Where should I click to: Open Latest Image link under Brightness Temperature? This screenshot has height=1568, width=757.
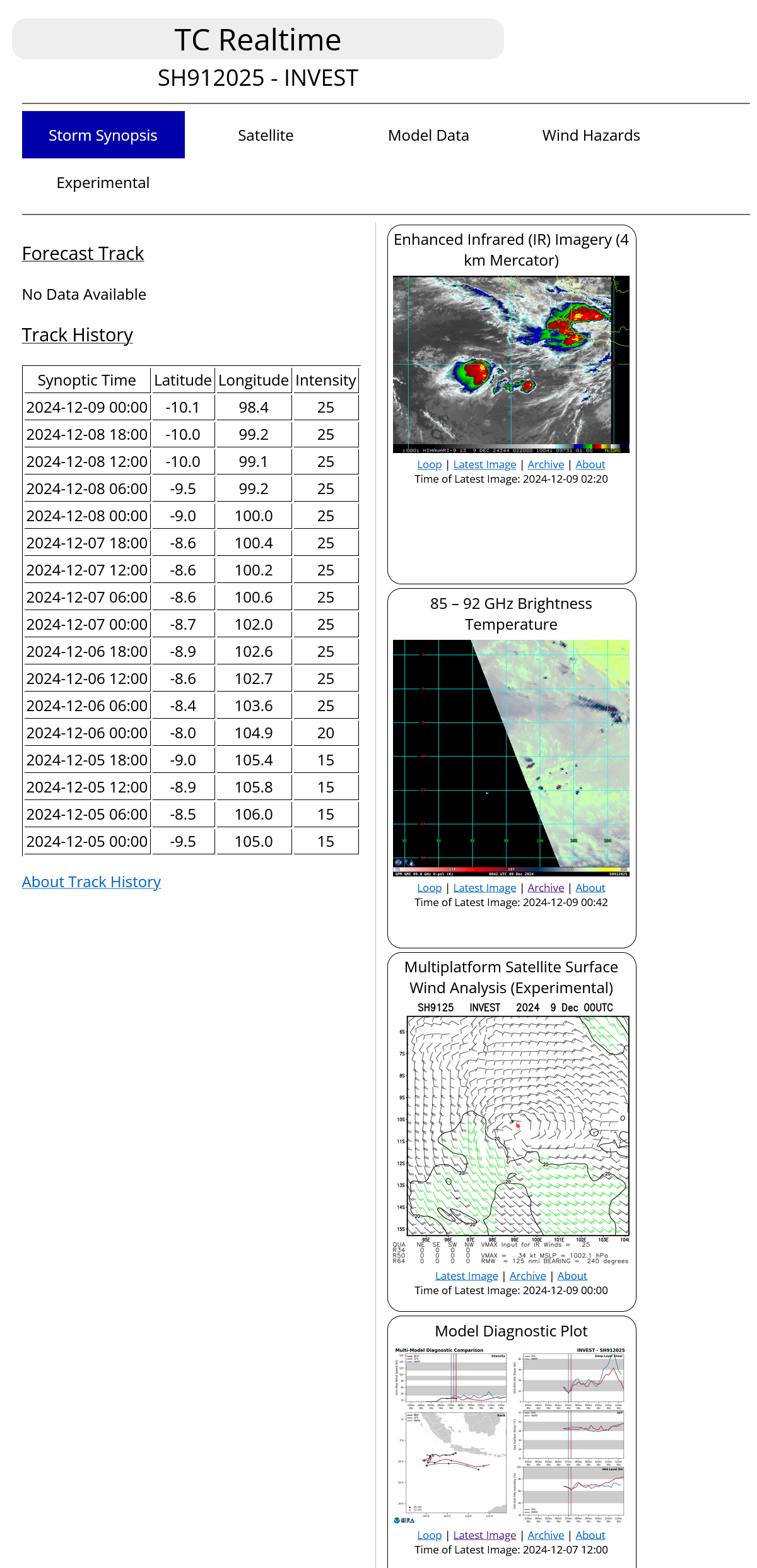(484, 888)
